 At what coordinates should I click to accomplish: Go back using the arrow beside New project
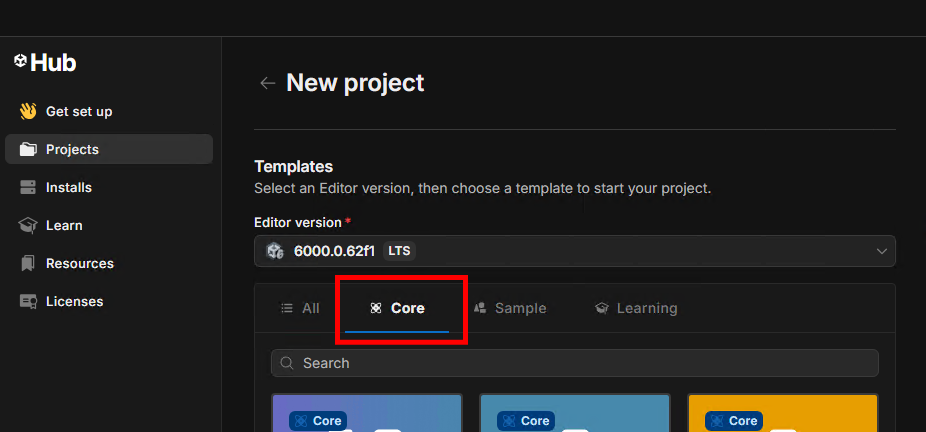[267, 83]
